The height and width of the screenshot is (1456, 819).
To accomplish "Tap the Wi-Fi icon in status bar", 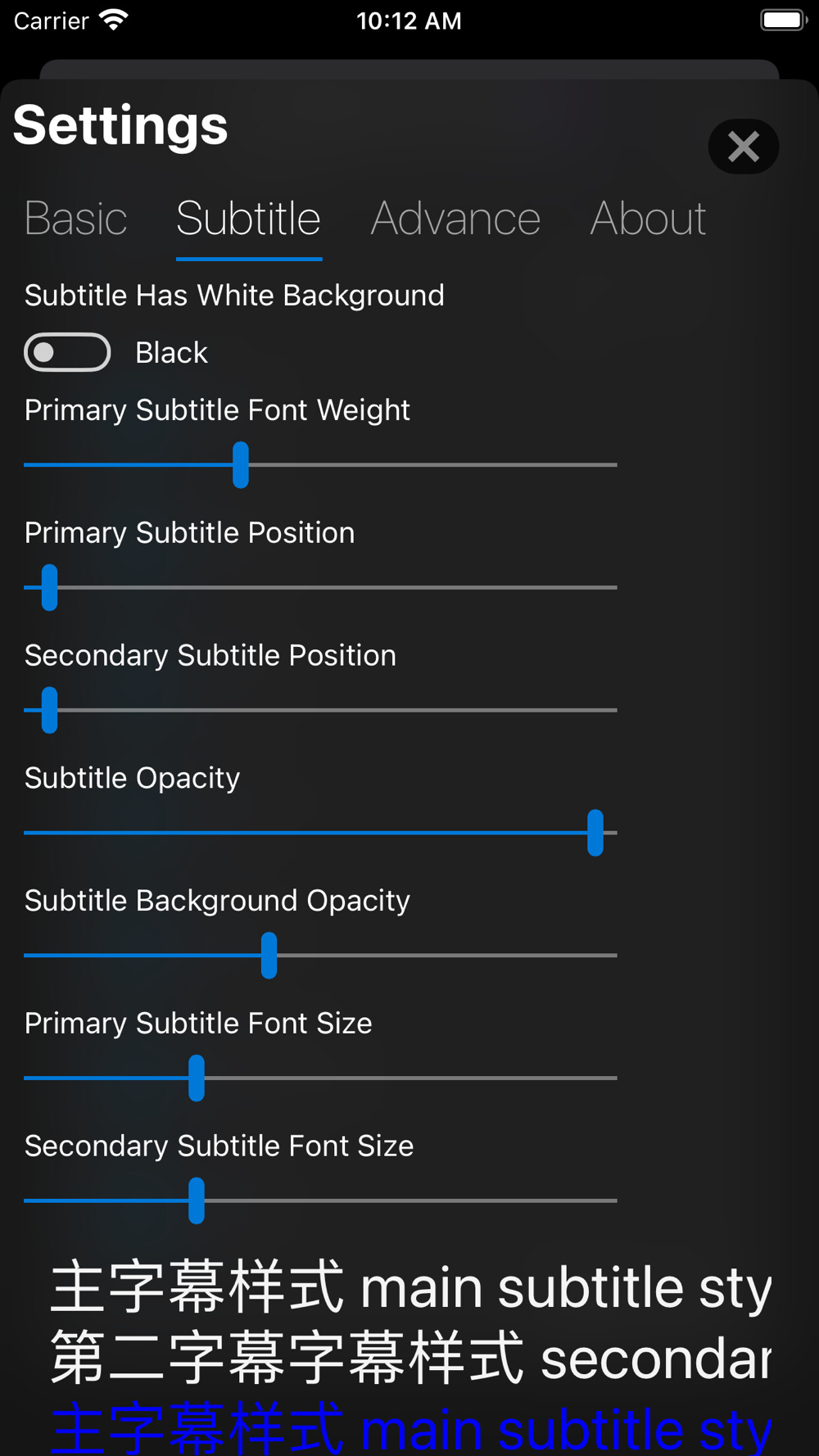I will coord(114,20).
